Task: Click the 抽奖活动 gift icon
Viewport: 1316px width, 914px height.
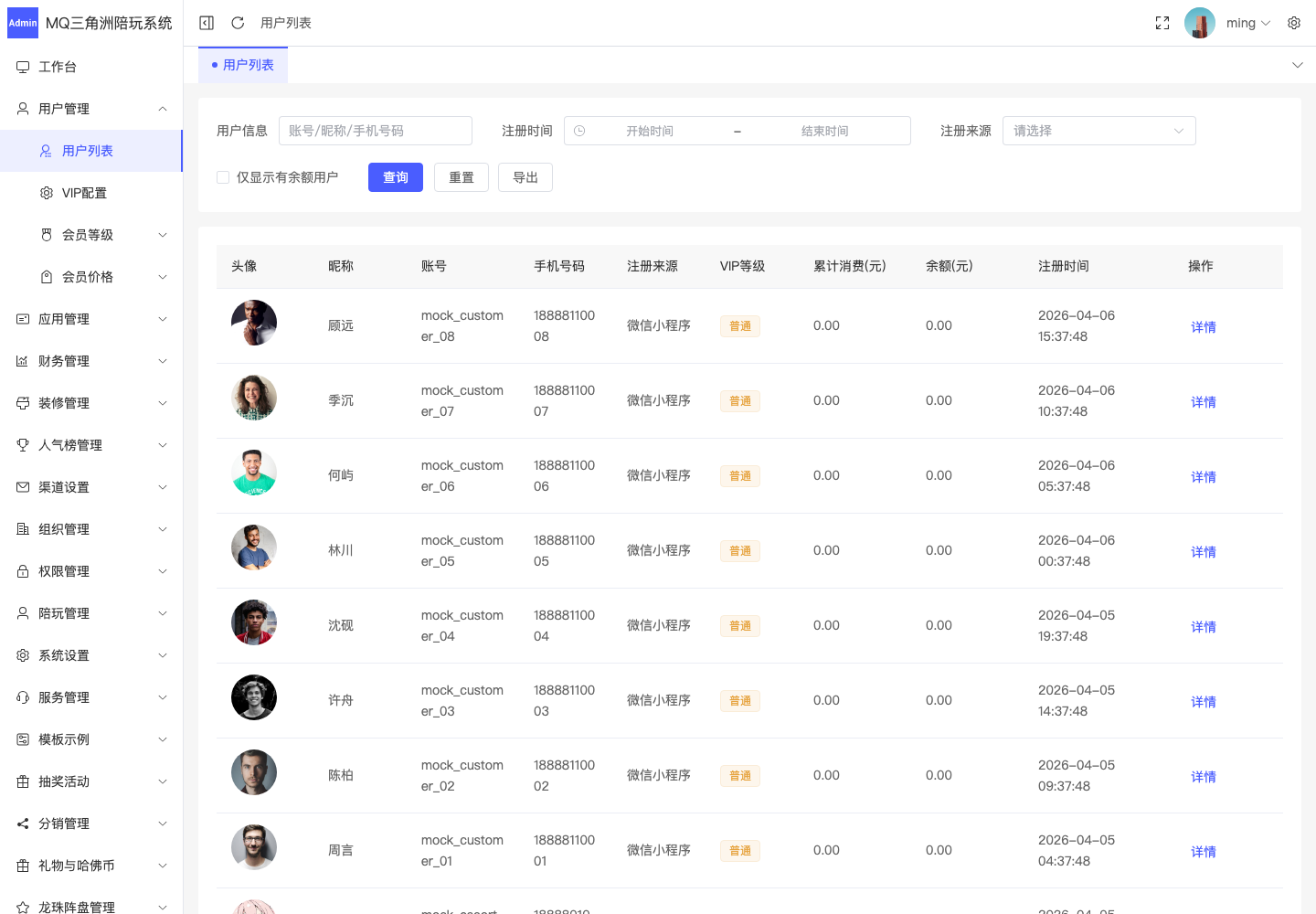Action: click(x=23, y=781)
